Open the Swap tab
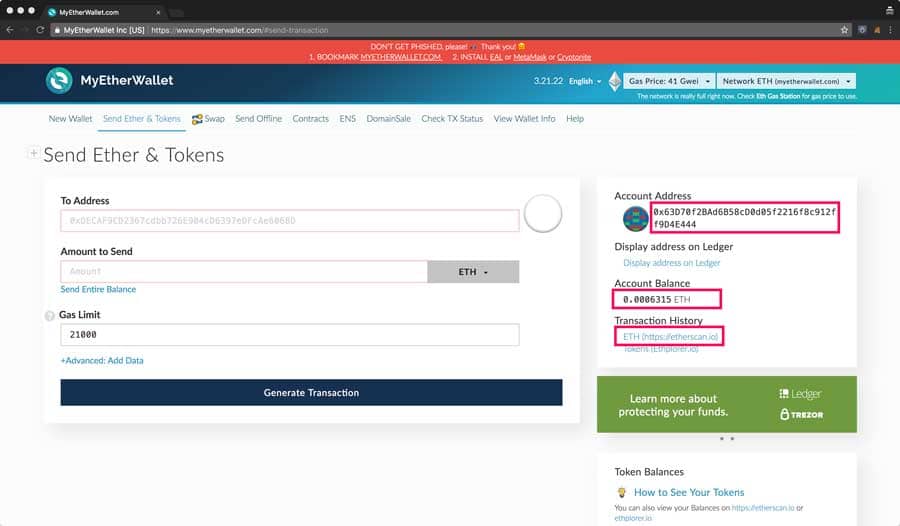The image size is (900, 526). pyautogui.click(x=208, y=119)
